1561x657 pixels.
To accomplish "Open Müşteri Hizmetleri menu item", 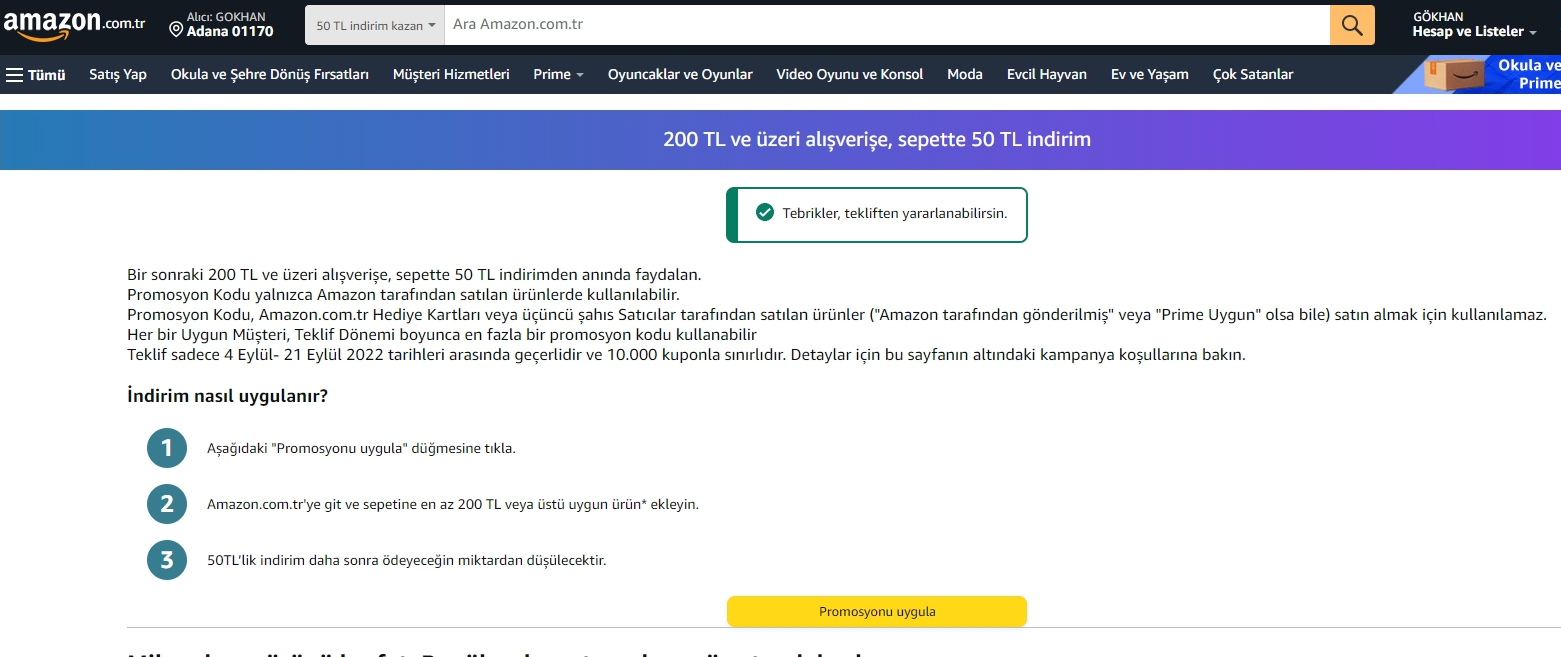I will (x=451, y=74).
